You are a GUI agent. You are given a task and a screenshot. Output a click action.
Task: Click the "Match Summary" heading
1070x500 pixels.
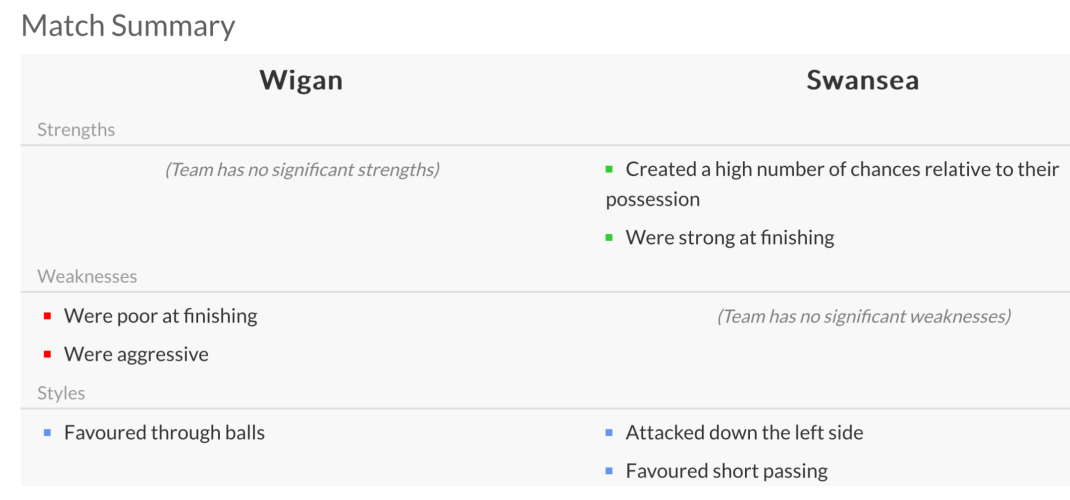click(x=128, y=25)
